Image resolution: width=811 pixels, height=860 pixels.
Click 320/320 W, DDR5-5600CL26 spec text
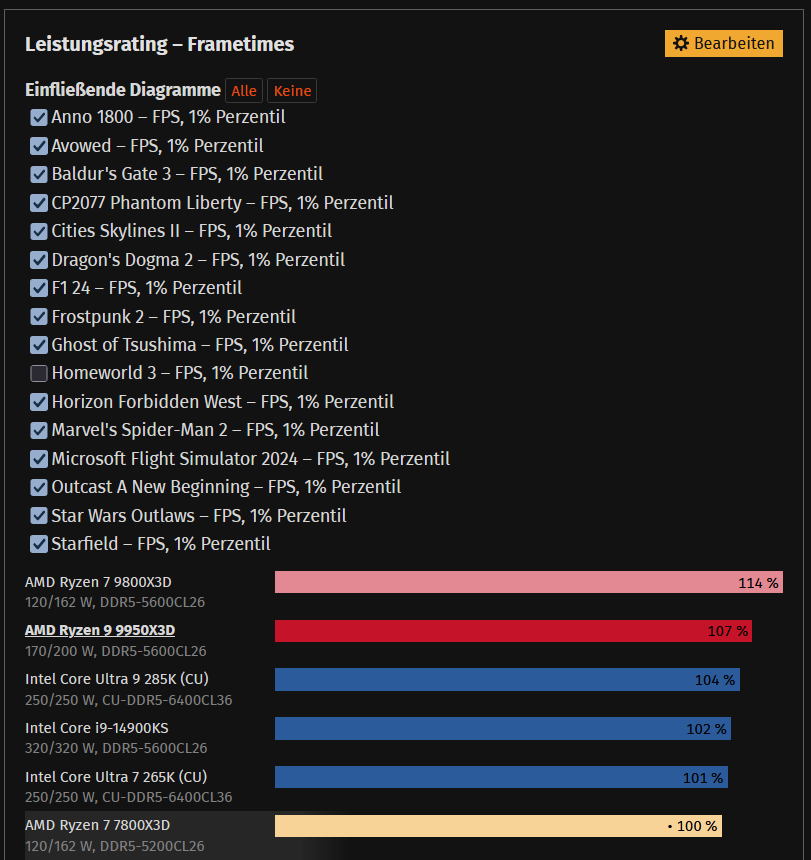click(116, 748)
